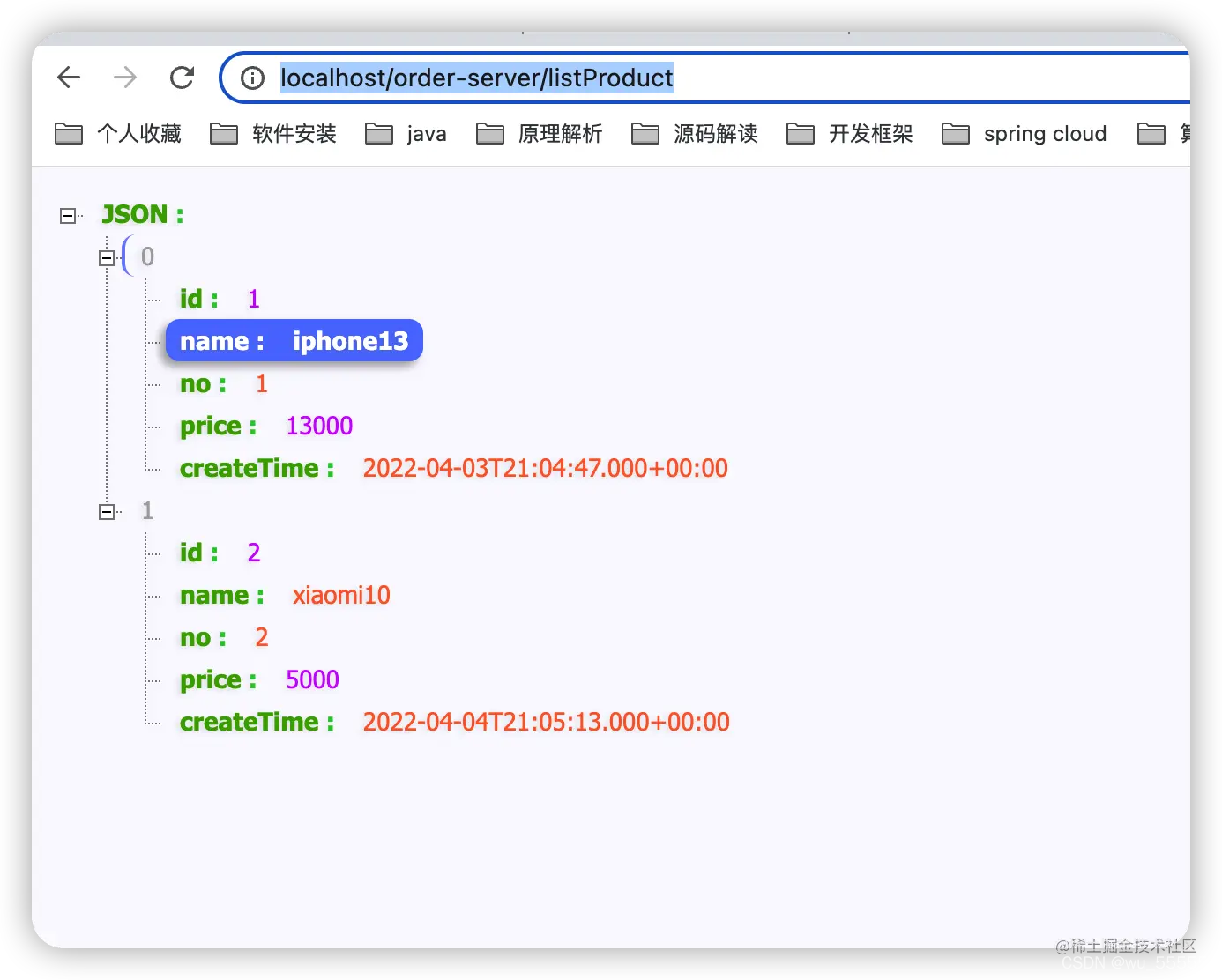Select the highlighted name: iphone13 row
Viewport: 1222px width, 980px height.
pyautogui.click(x=294, y=341)
